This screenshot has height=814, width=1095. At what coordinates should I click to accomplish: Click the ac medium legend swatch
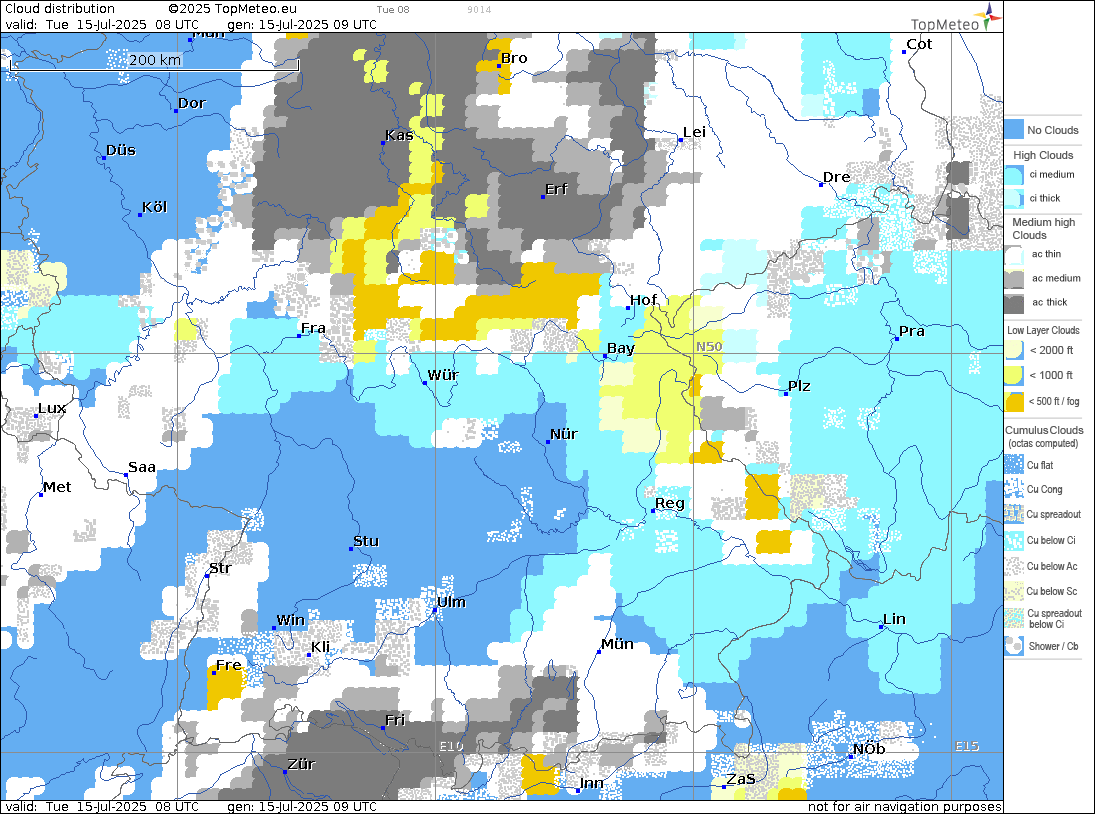coord(1014,279)
